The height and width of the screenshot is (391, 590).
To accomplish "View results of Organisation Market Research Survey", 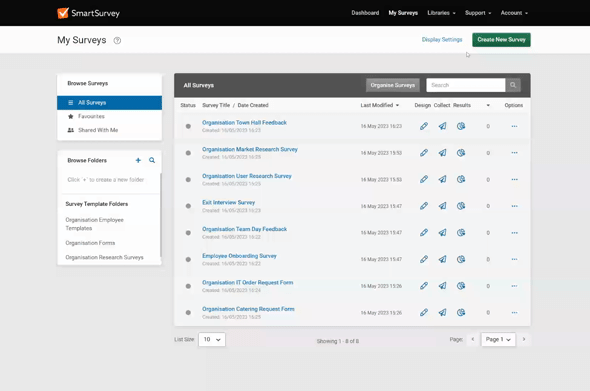I will (461, 153).
